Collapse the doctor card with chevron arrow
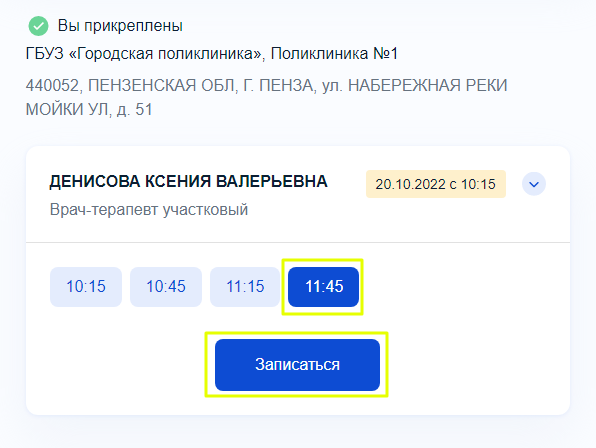 [534, 184]
